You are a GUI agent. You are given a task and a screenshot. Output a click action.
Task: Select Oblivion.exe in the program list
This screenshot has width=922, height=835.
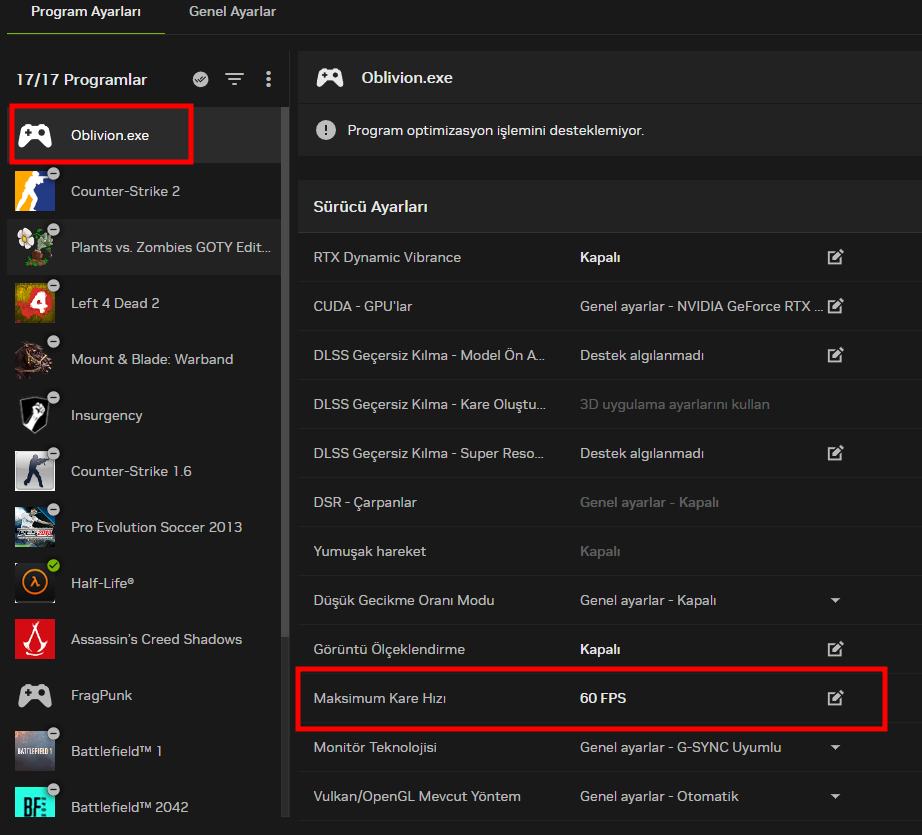(x=144, y=135)
